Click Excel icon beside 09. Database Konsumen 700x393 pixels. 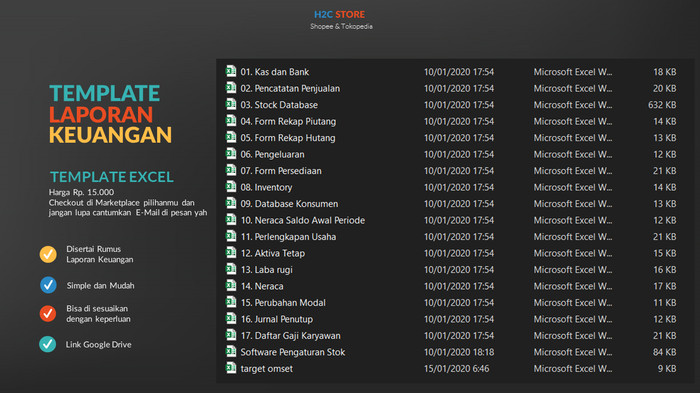click(x=231, y=204)
